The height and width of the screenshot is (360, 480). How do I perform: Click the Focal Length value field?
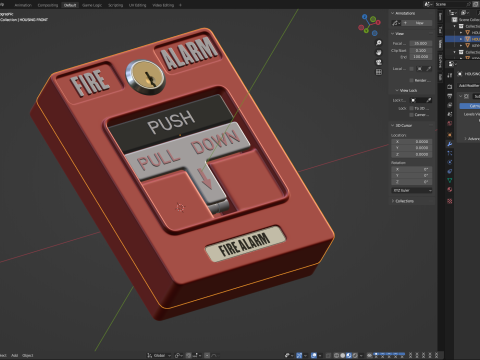(421, 43)
